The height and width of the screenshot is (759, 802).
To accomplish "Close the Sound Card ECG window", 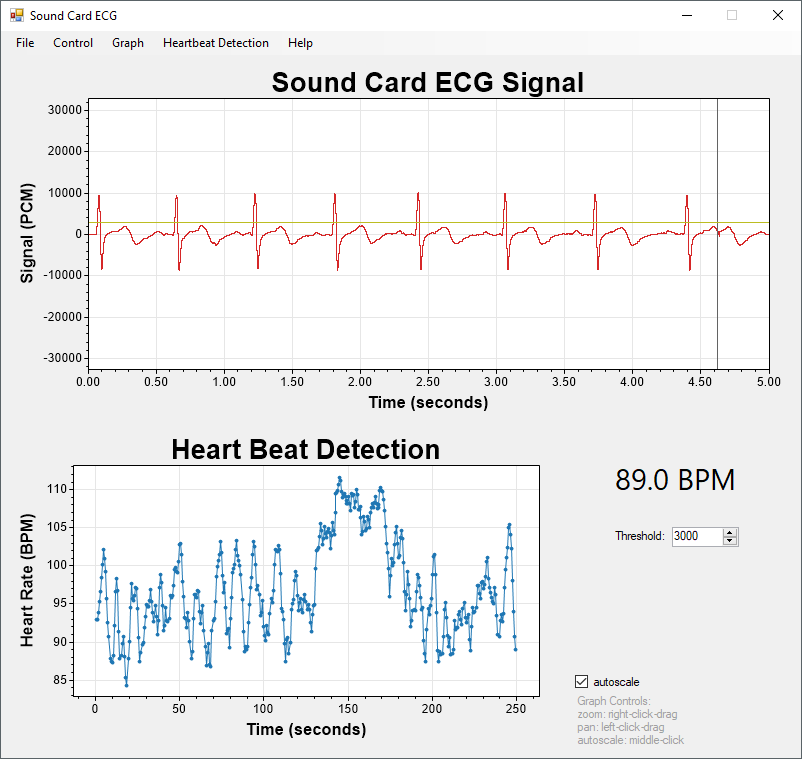I will 777,15.
